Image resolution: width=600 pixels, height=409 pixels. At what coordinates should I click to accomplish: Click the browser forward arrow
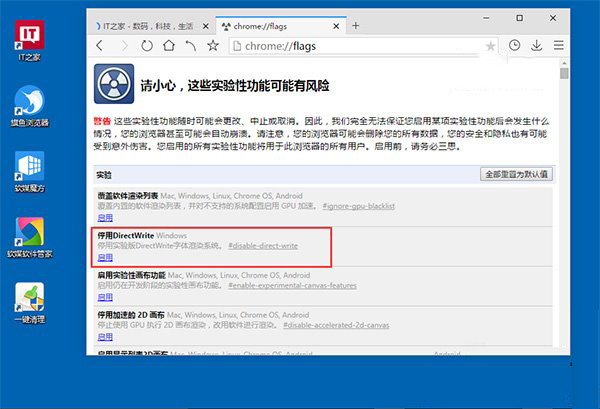click(x=124, y=46)
